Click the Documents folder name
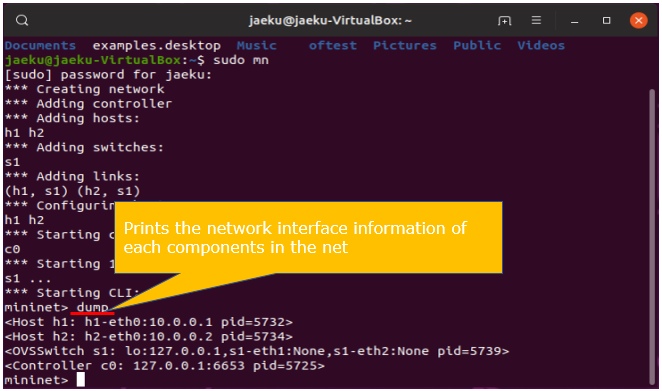Image resolution: width=662 pixels, height=391 pixels. (x=41, y=45)
